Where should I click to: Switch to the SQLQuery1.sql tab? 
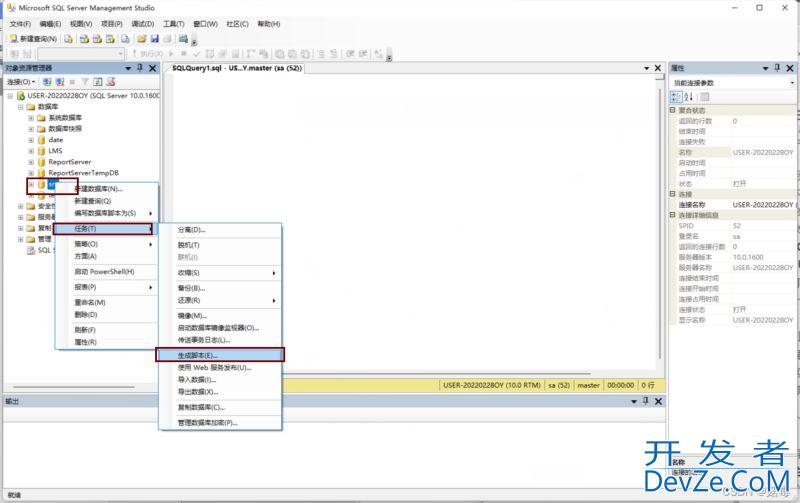point(237,68)
